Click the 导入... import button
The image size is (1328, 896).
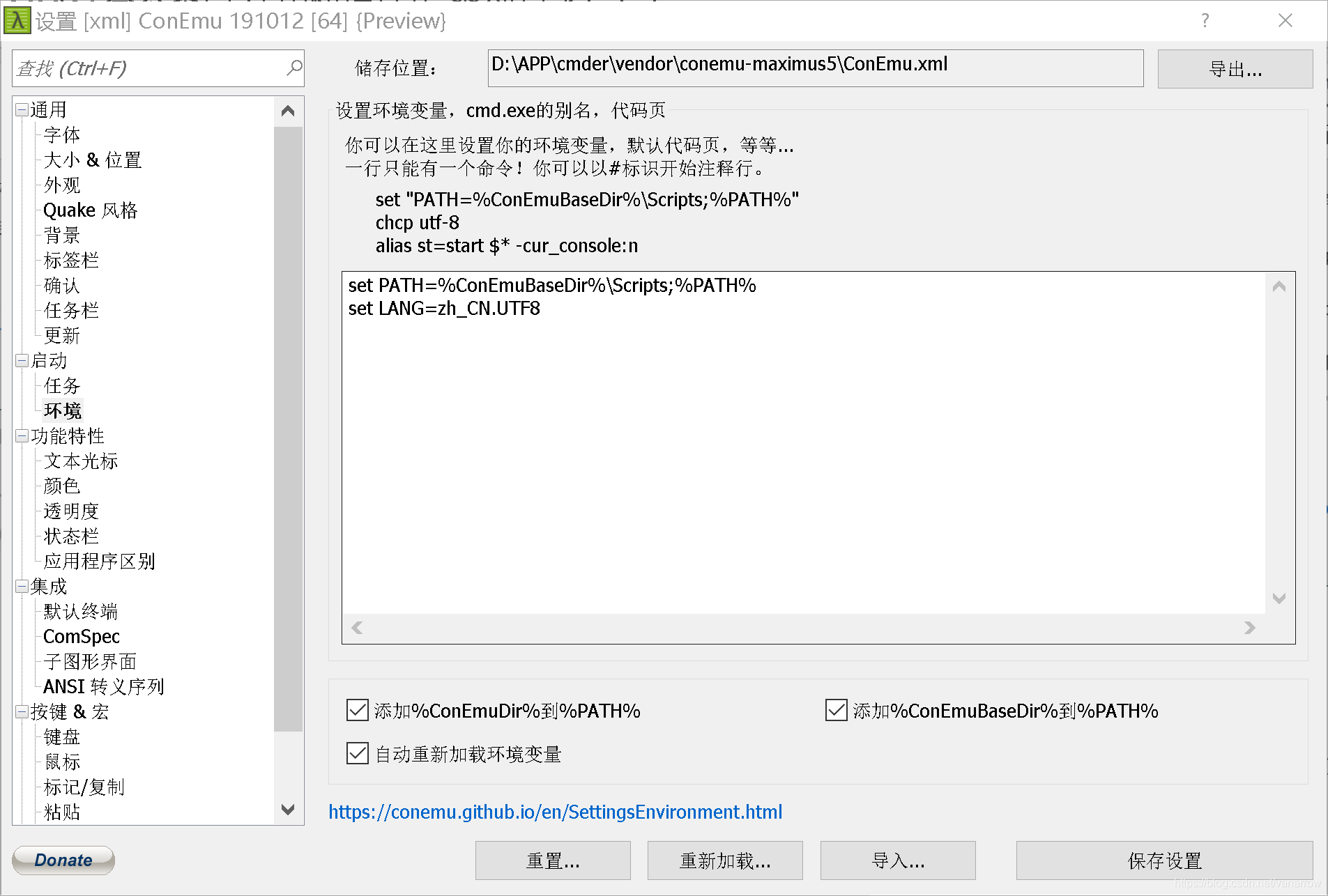898,860
